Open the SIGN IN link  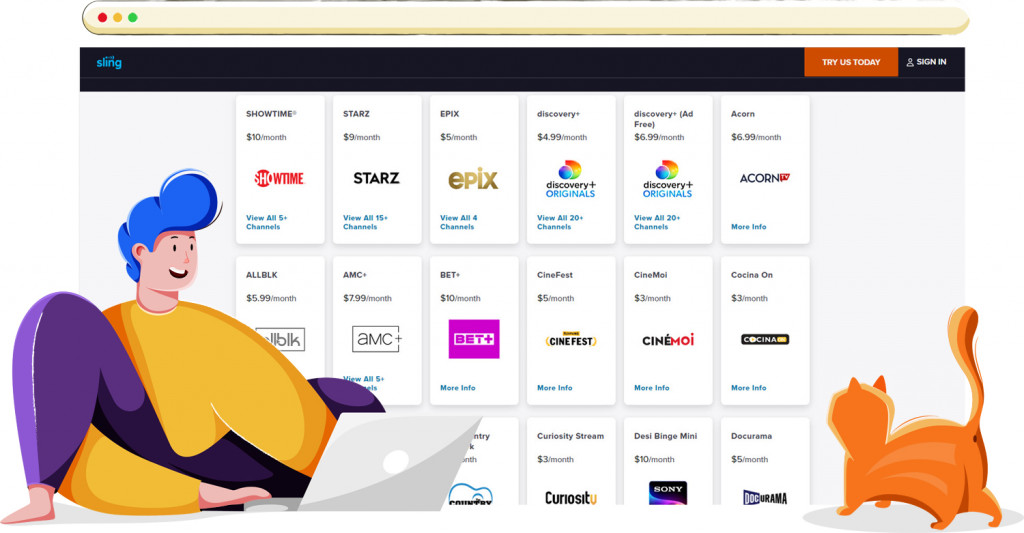(926, 62)
